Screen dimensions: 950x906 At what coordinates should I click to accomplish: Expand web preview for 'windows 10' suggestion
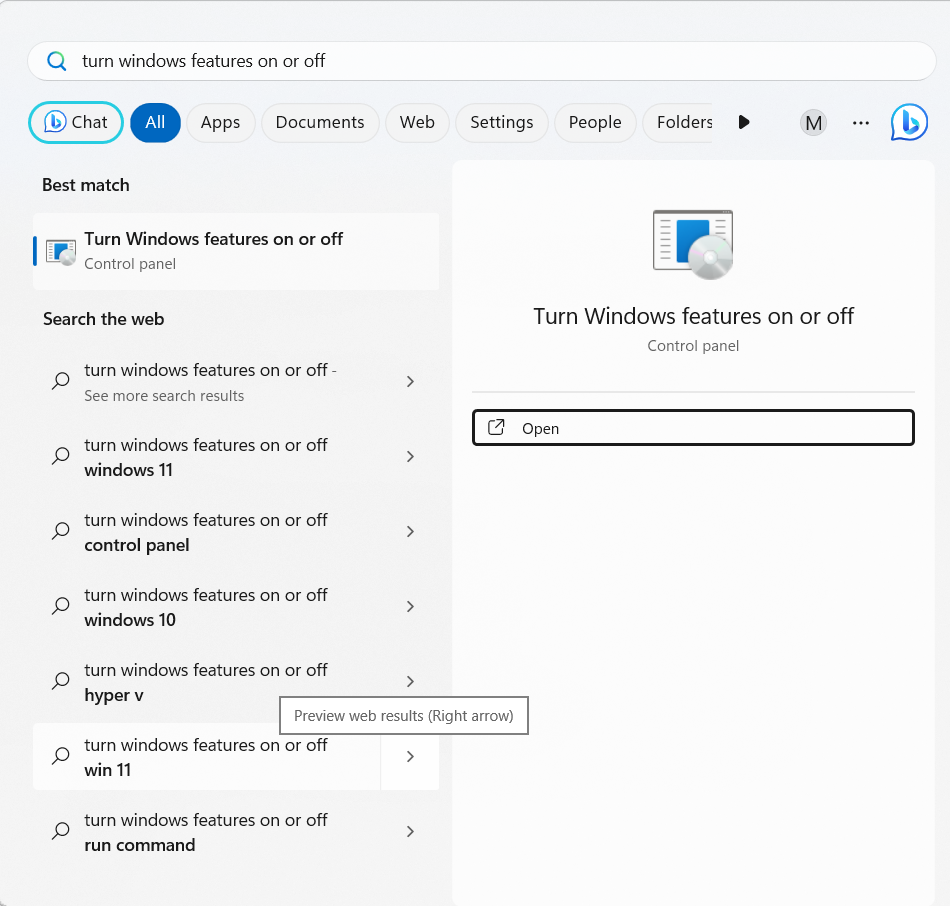click(x=410, y=607)
